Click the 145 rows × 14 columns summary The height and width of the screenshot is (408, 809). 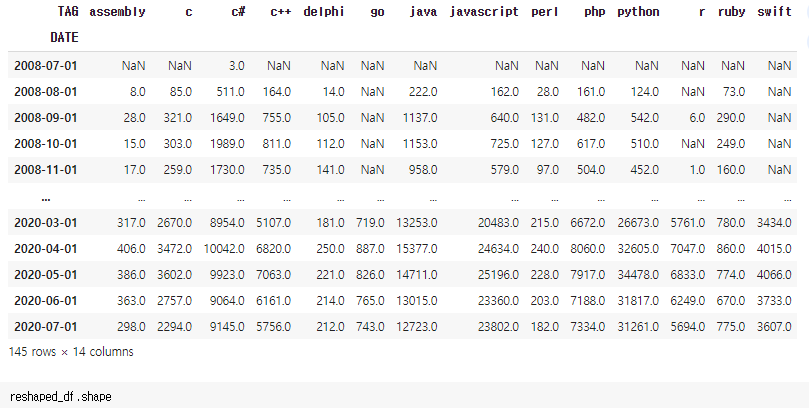71,352
